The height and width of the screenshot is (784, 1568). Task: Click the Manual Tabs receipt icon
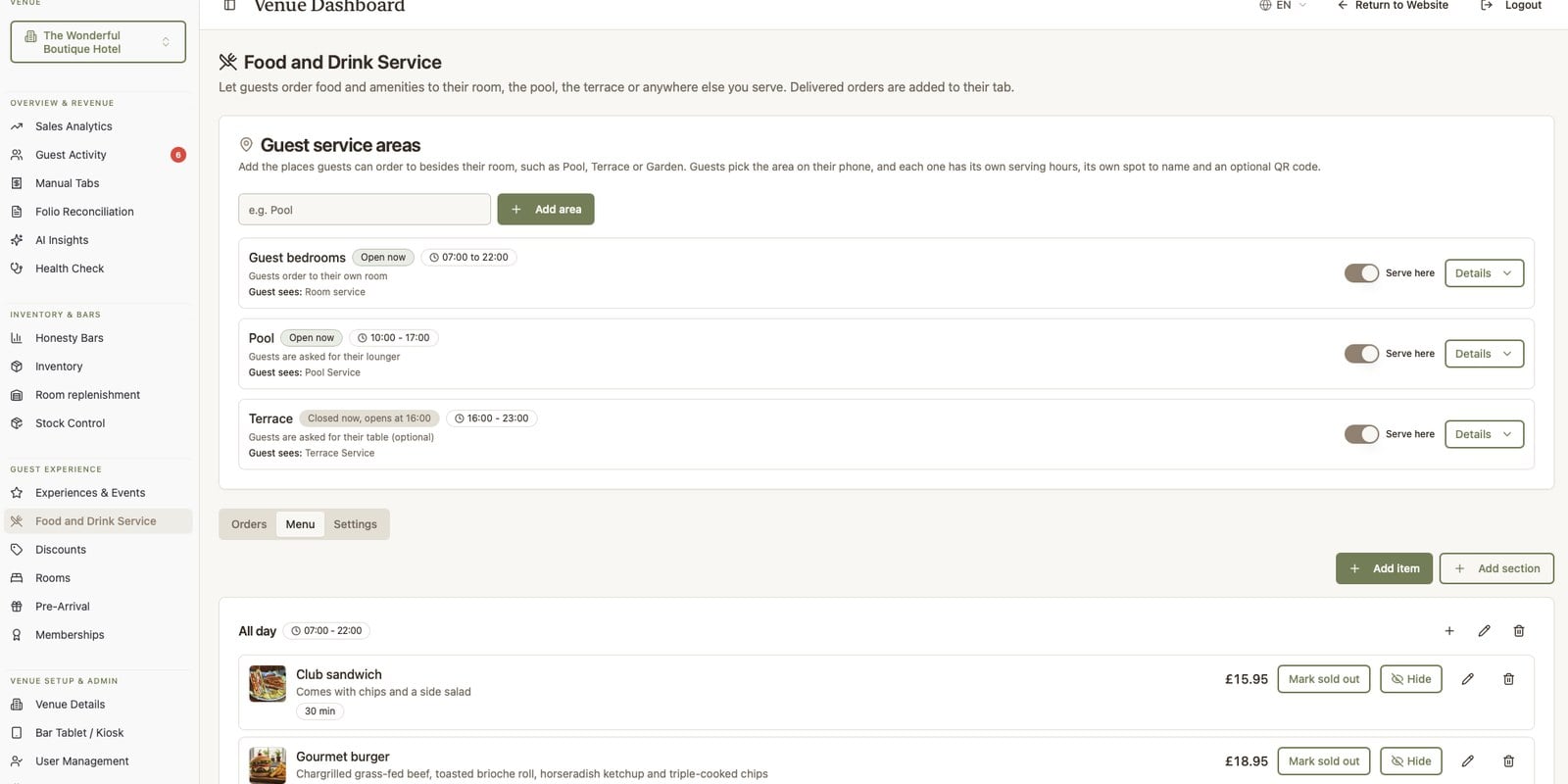click(x=17, y=183)
